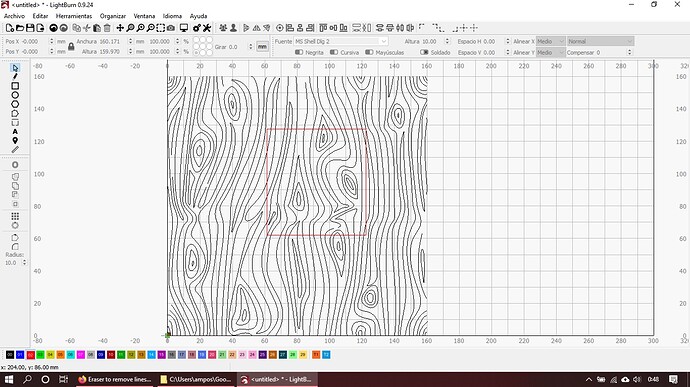
Task: Open the Fuente font dropdown
Action: coord(341,41)
